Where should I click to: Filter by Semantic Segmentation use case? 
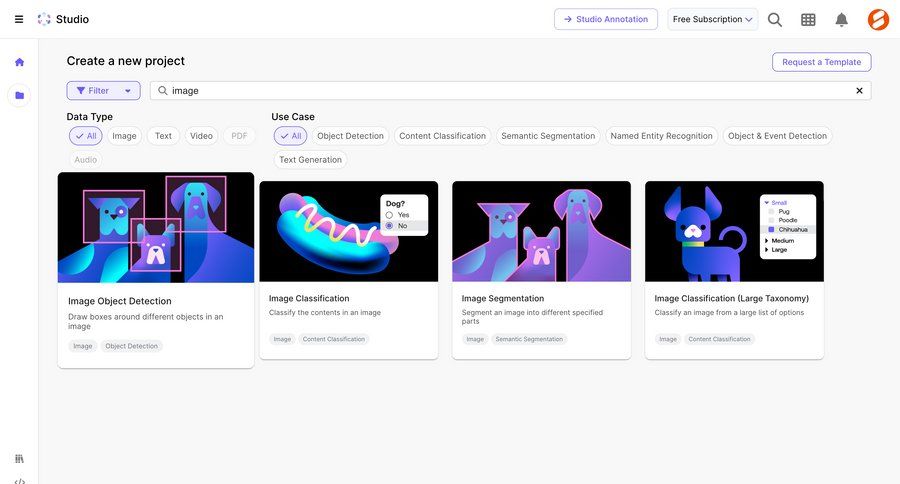pyautogui.click(x=548, y=136)
